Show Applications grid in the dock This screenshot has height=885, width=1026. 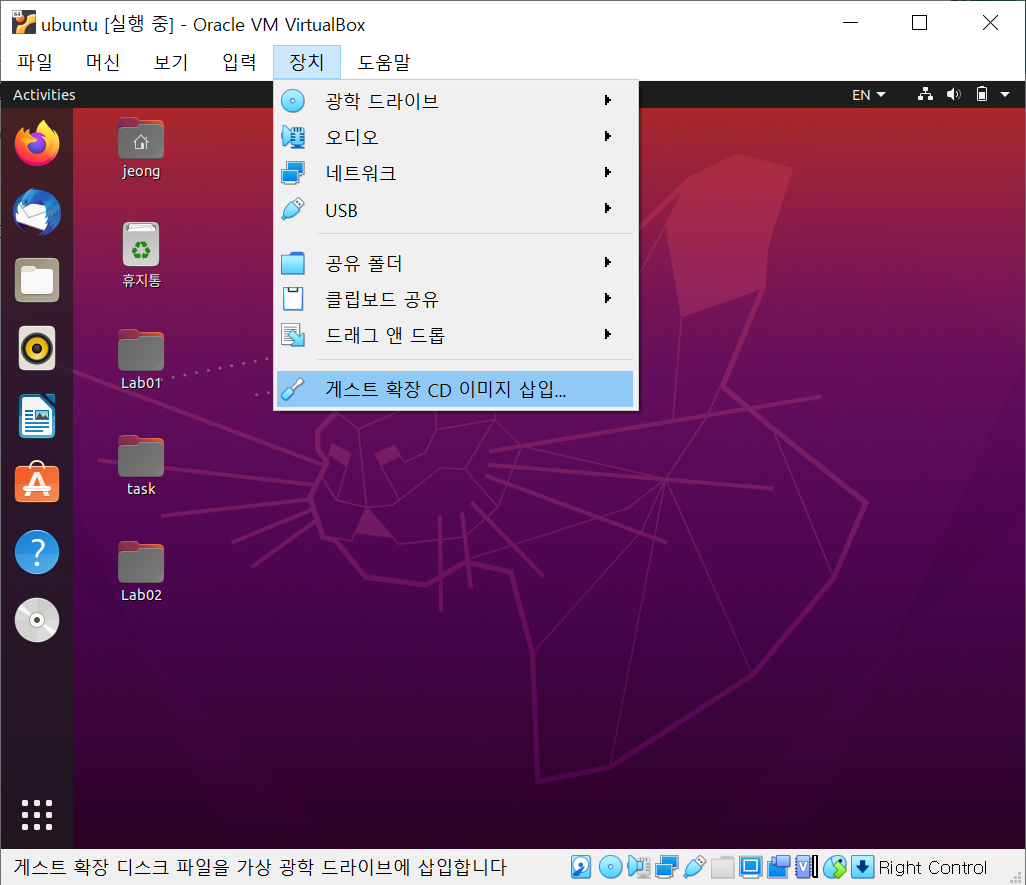pos(37,815)
